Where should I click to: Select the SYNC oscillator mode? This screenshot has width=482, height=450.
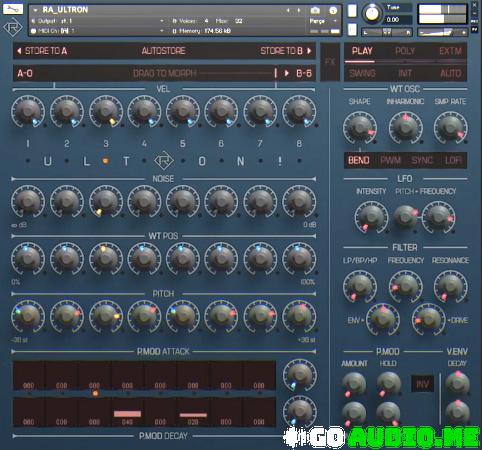coord(422,160)
